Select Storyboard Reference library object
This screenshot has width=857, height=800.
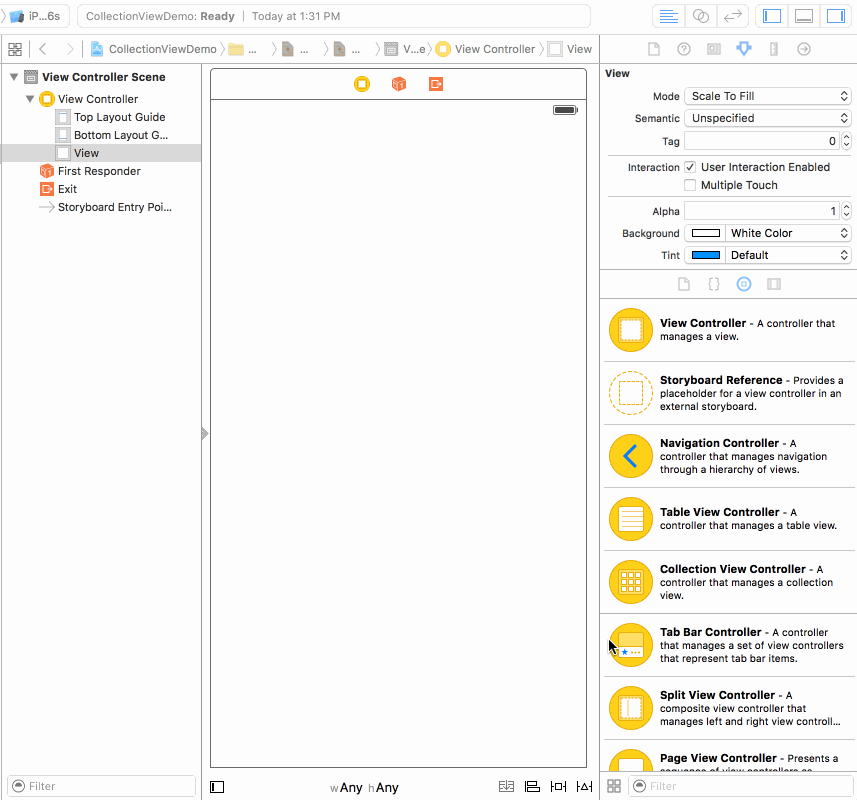click(x=729, y=393)
